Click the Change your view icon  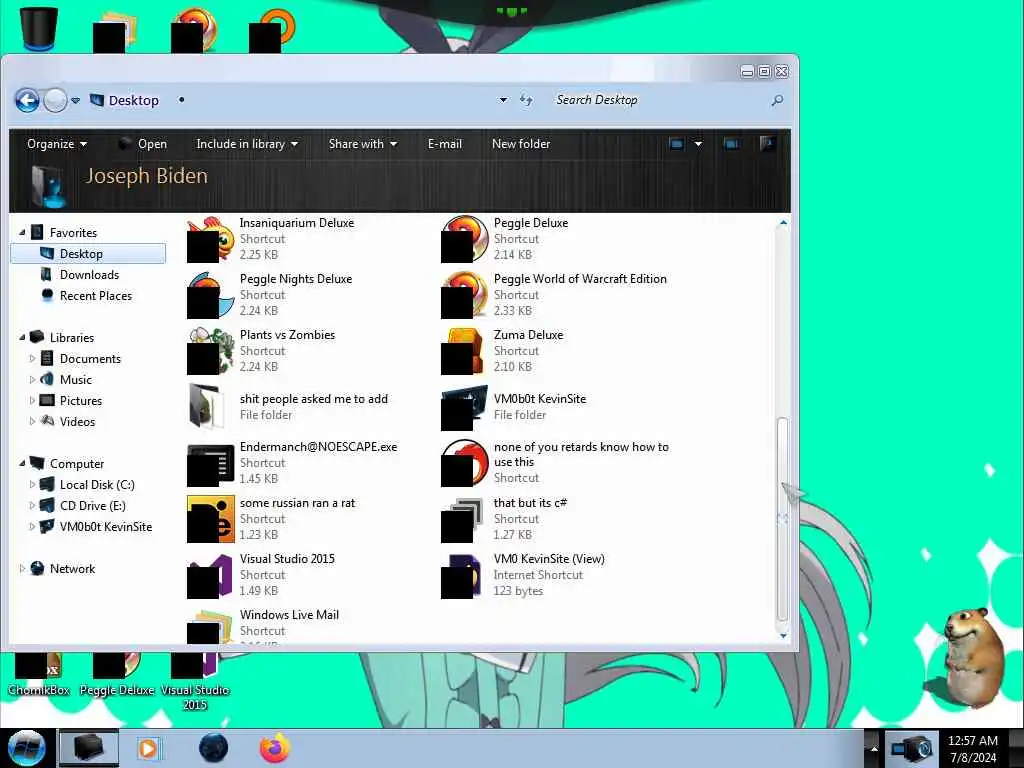677,144
